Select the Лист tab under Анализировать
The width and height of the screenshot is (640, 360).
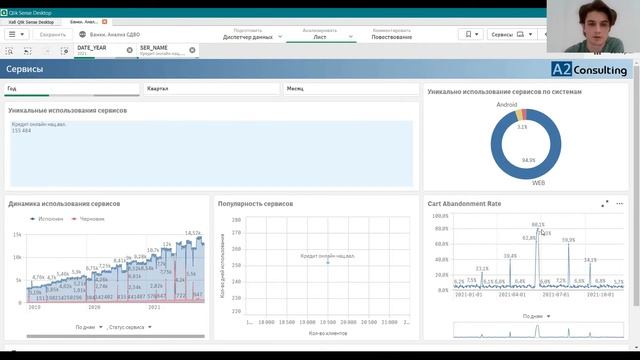[x=320, y=37]
